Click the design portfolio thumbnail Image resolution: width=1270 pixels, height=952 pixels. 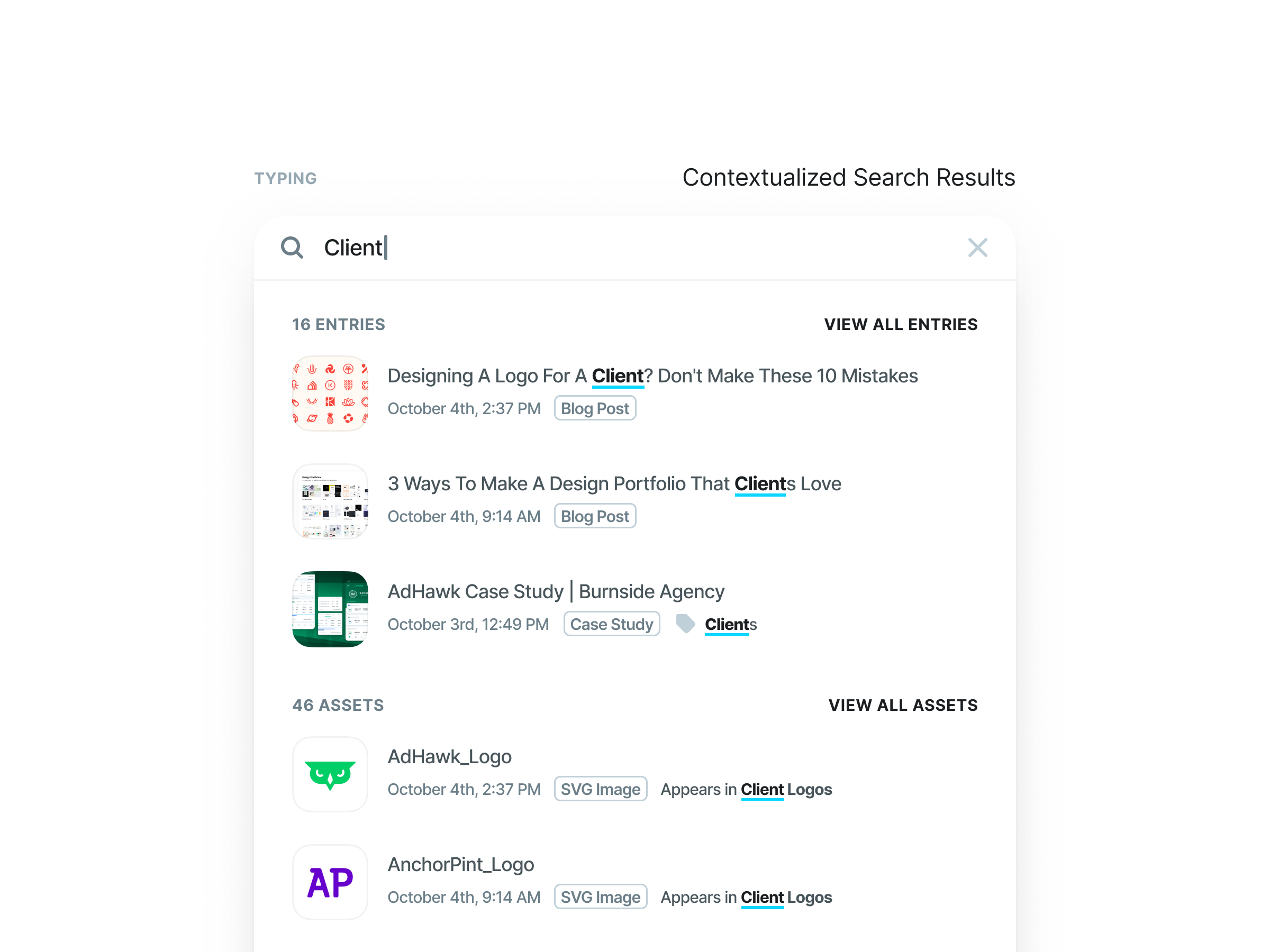coord(330,501)
